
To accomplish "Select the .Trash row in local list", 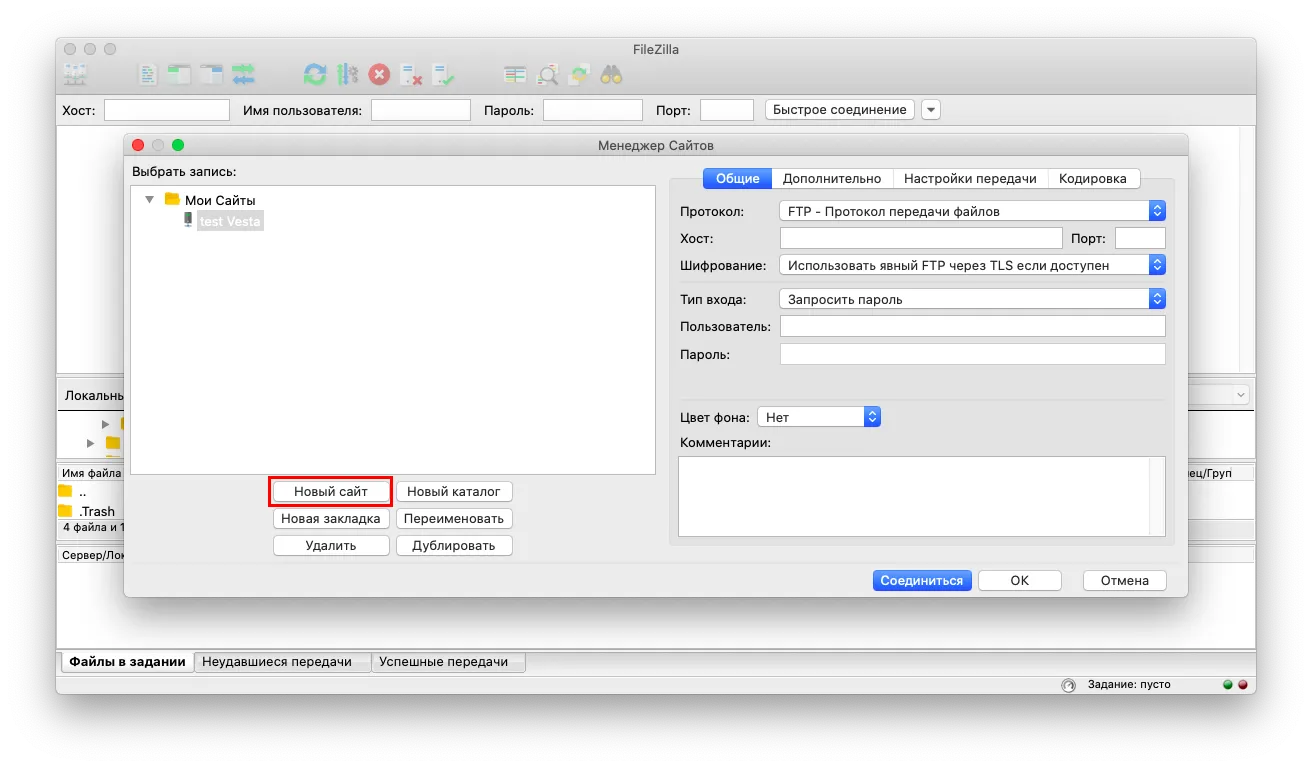I will coord(90,511).
